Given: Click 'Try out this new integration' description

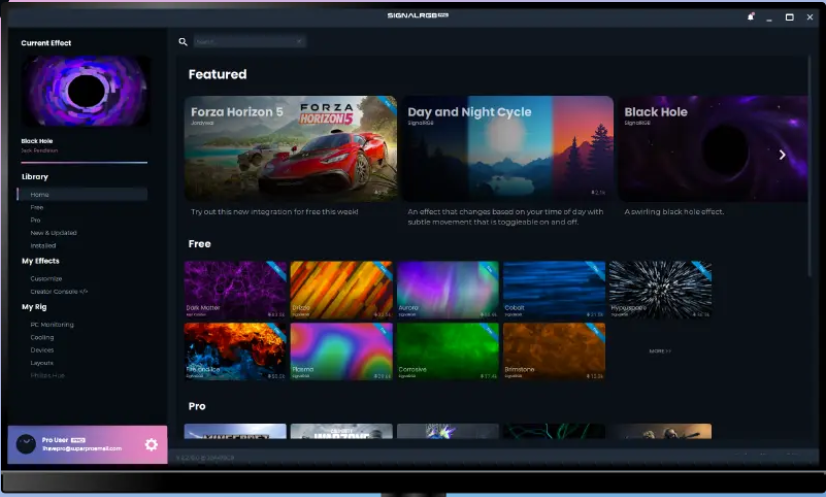Looking at the screenshot, I should (x=274, y=212).
